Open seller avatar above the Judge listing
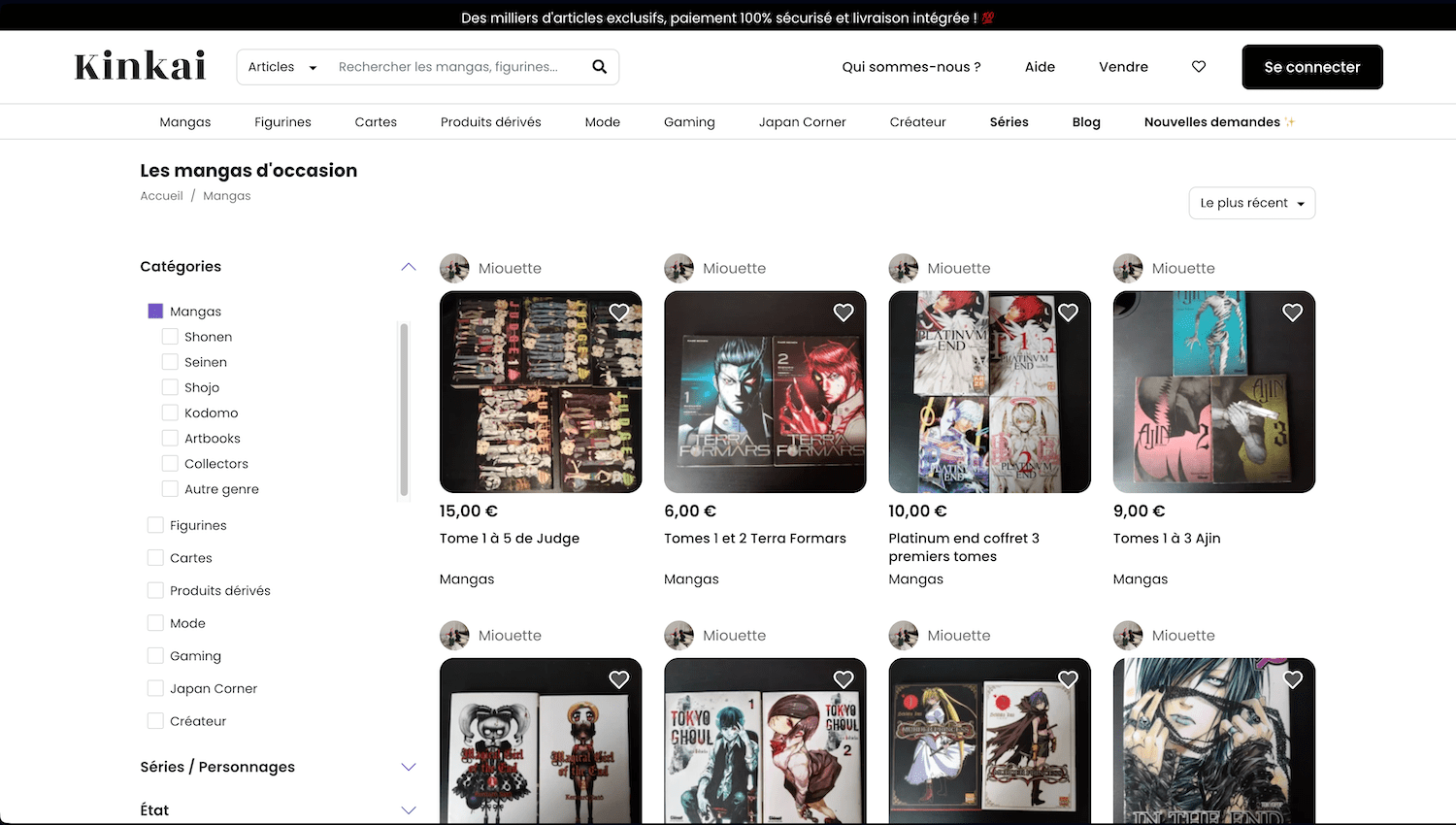 [454, 268]
